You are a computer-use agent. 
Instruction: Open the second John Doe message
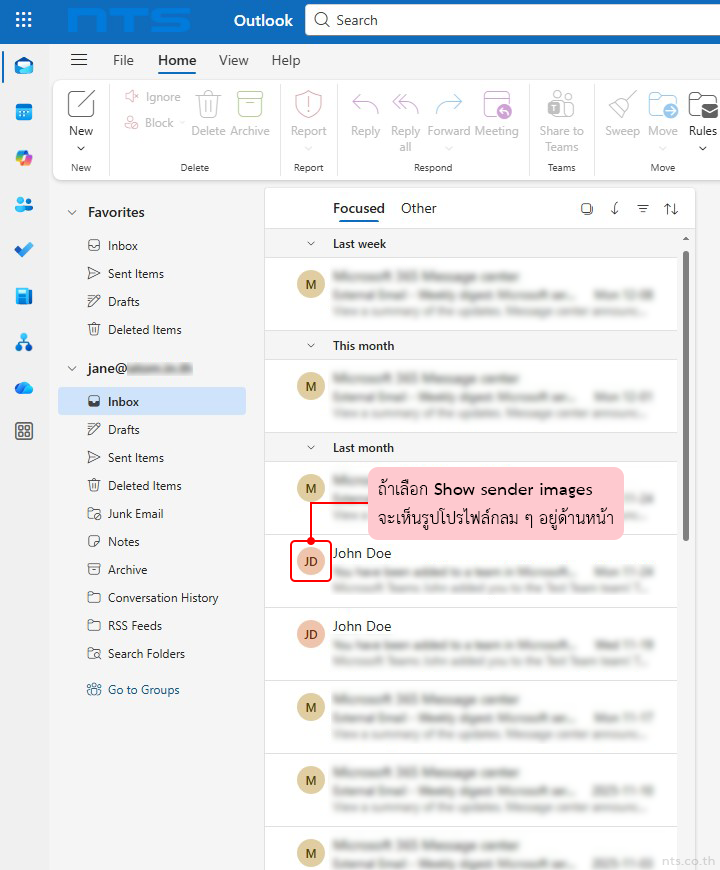click(471, 644)
